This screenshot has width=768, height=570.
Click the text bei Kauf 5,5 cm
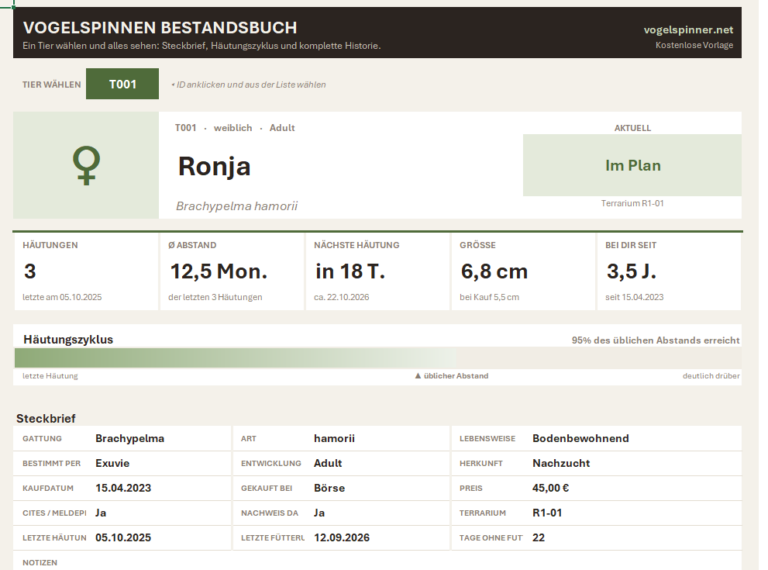tap(489, 297)
